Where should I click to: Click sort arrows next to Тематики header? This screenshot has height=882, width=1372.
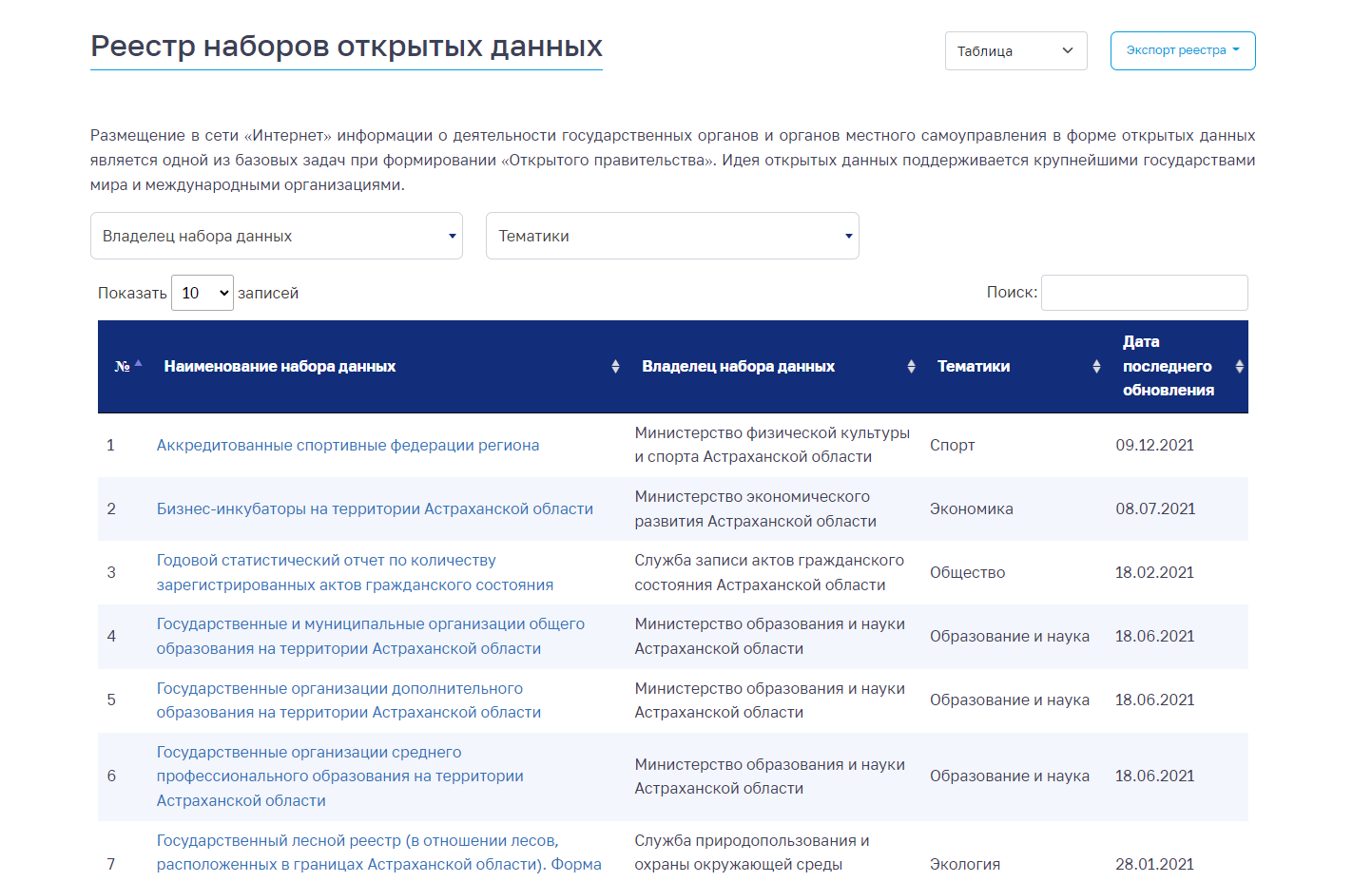[1096, 367]
